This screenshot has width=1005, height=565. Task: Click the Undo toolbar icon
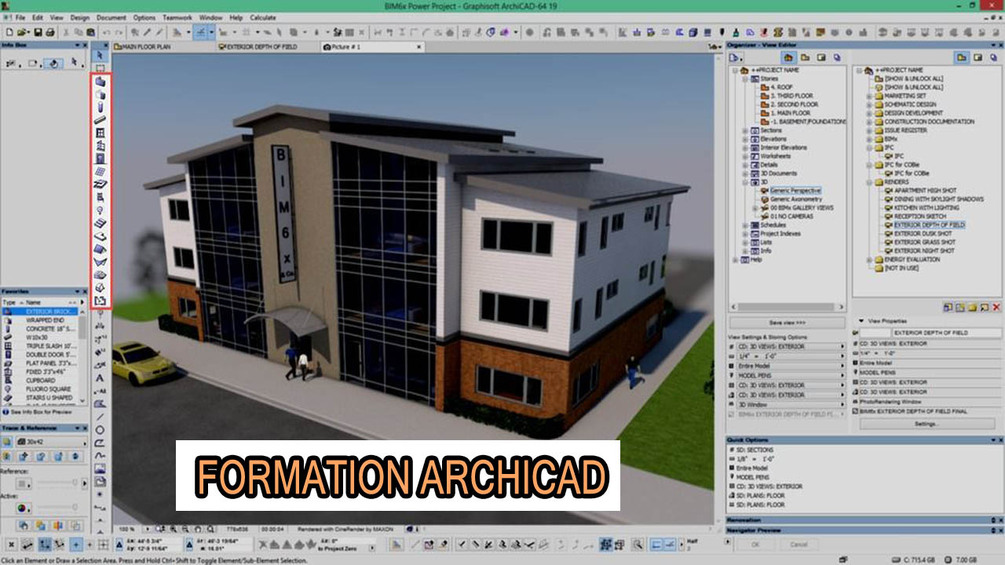pyautogui.click(x=106, y=32)
